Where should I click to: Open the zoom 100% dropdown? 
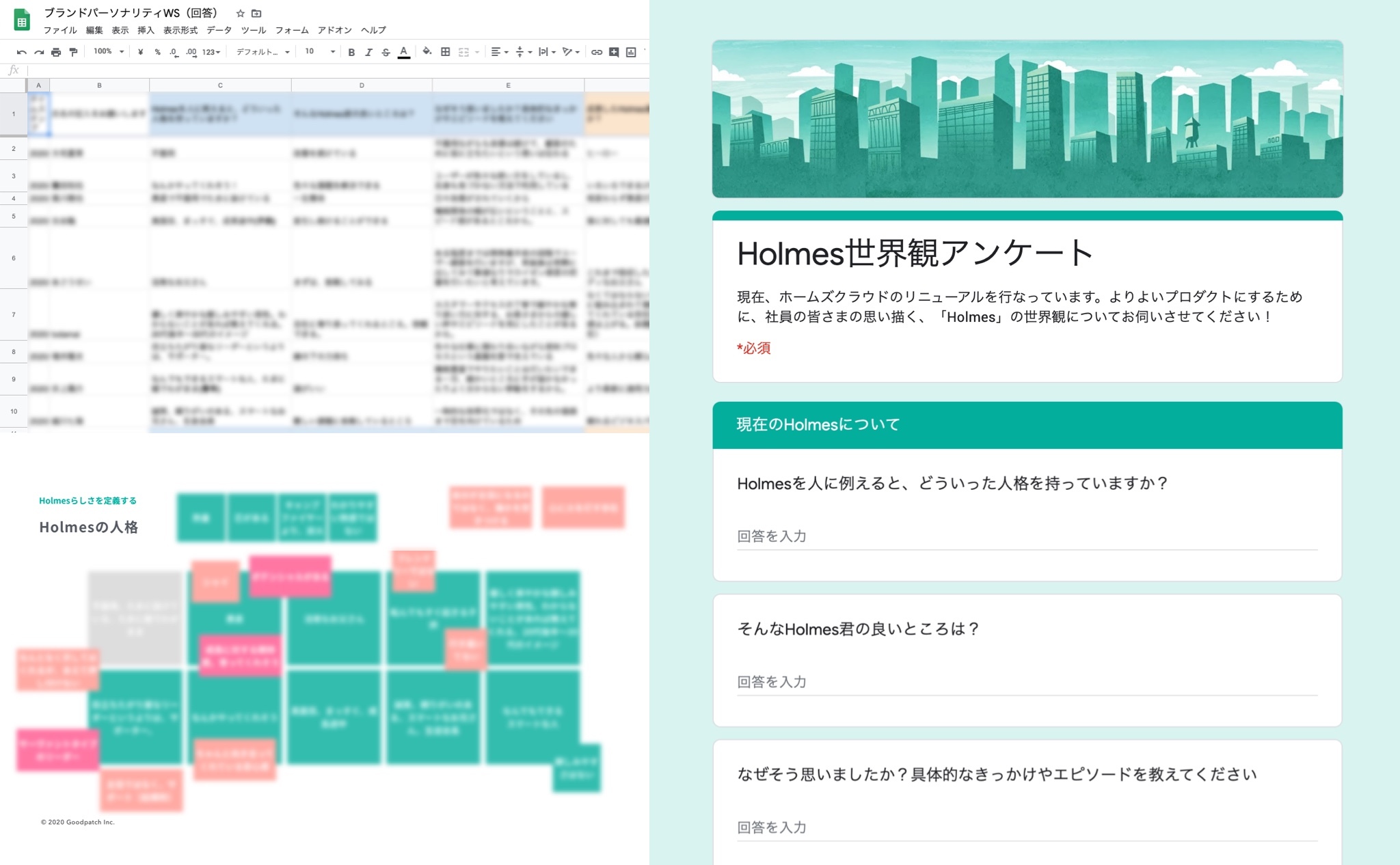coord(109,52)
